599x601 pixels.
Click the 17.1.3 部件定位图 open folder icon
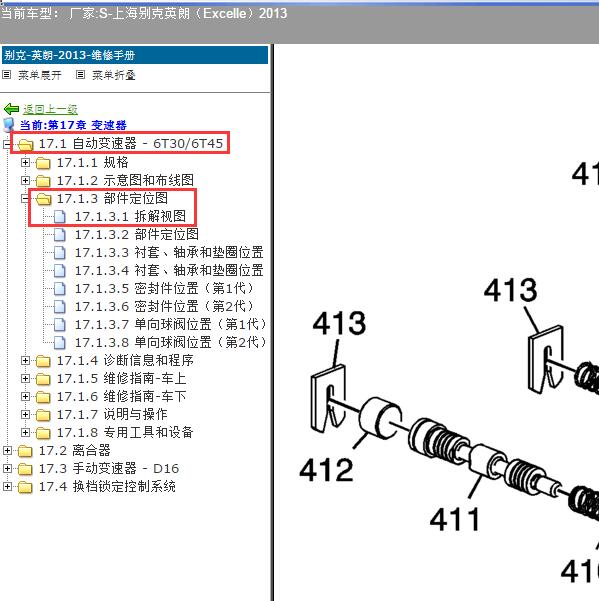tap(43, 199)
